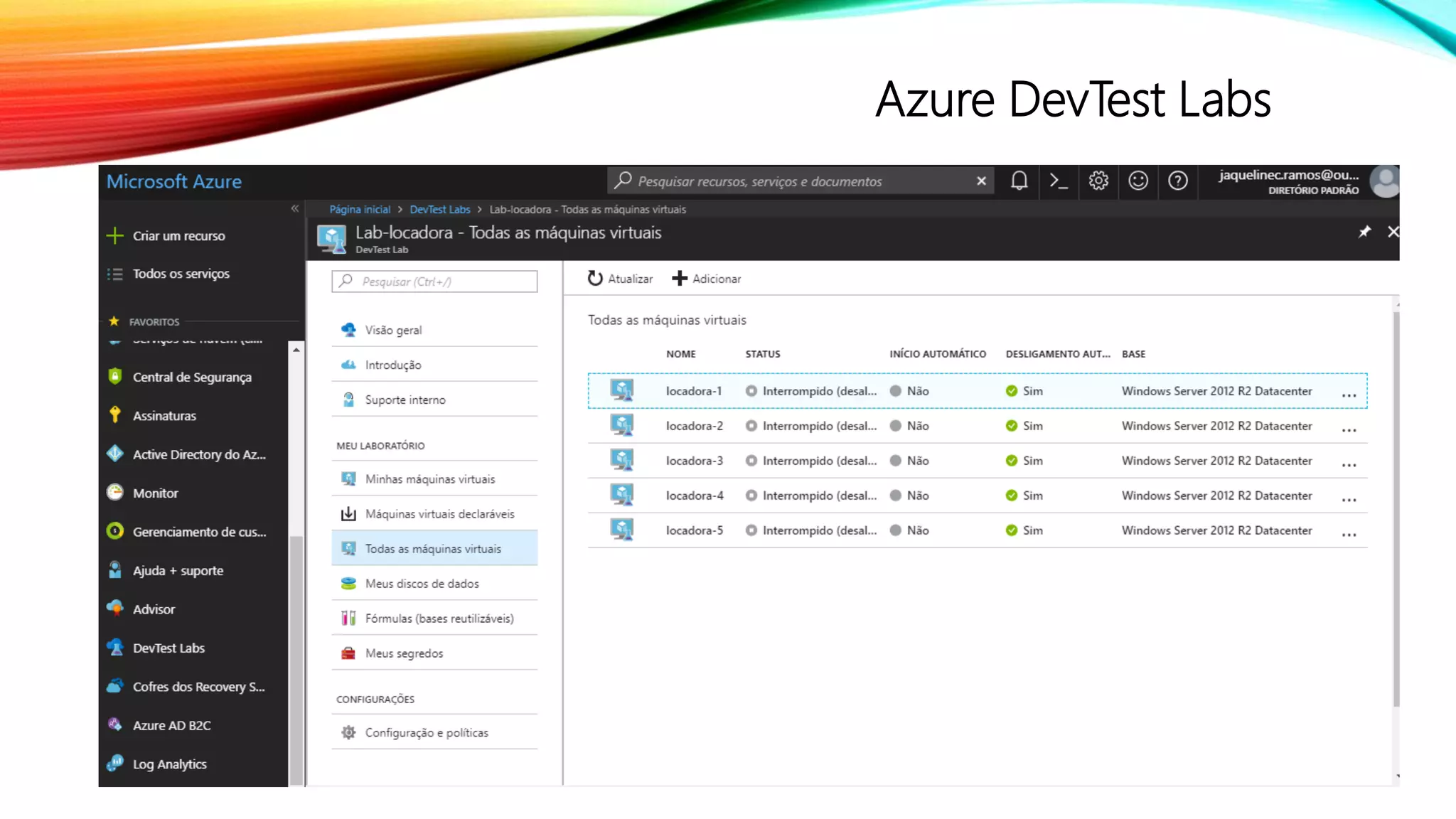This screenshot has width=1456, height=819.
Task: Open Gerenciamento de custos favorite
Action: (x=199, y=532)
